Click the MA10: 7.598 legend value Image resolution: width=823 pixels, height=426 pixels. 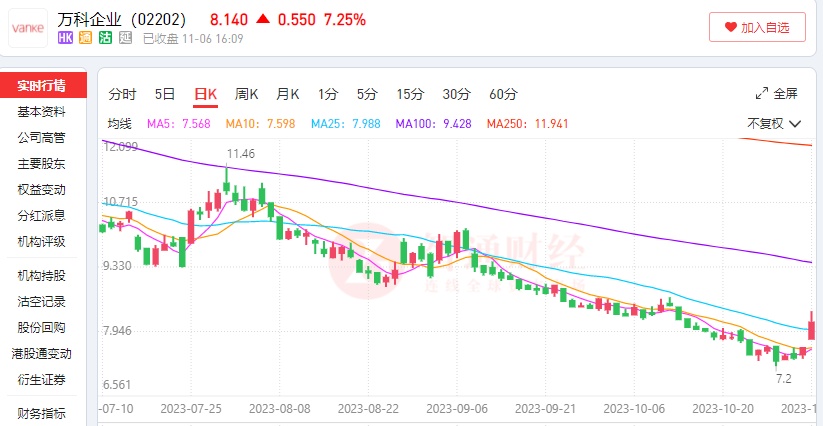pyautogui.click(x=260, y=124)
